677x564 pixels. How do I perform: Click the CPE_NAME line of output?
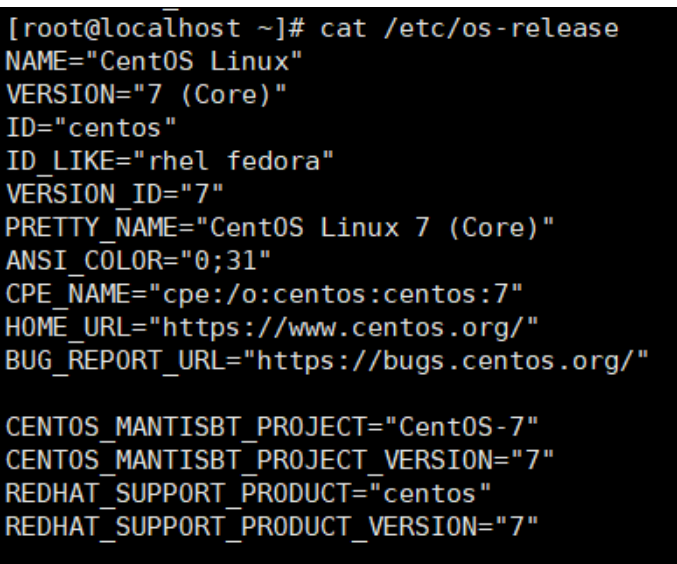tap(264, 294)
